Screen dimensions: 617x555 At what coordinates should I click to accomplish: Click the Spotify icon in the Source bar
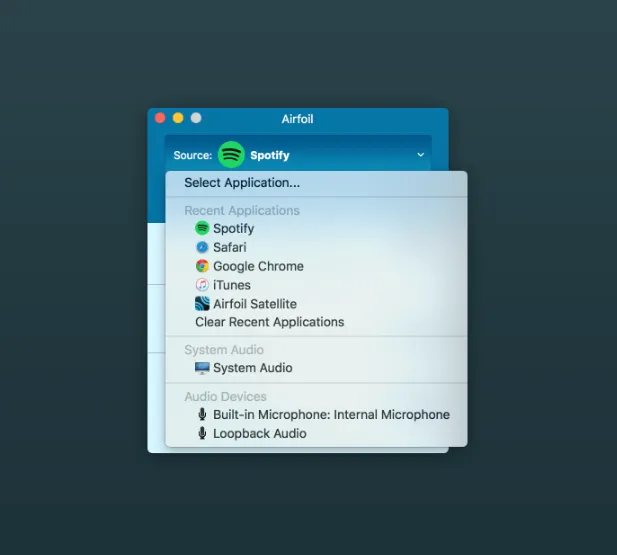click(231, 155)
